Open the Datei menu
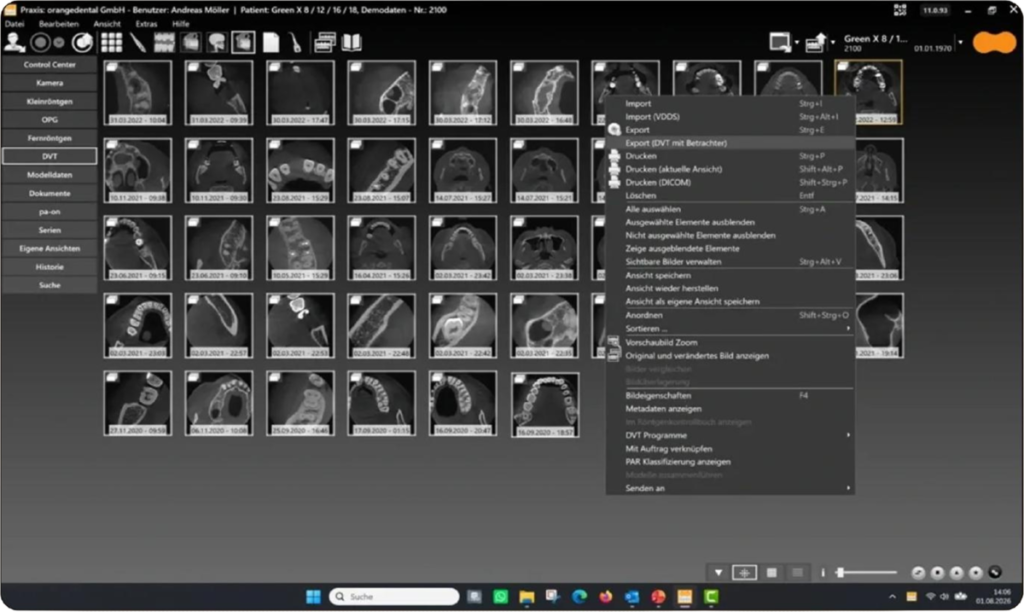Screen dimensions: 1024x612 click(14, 24)
